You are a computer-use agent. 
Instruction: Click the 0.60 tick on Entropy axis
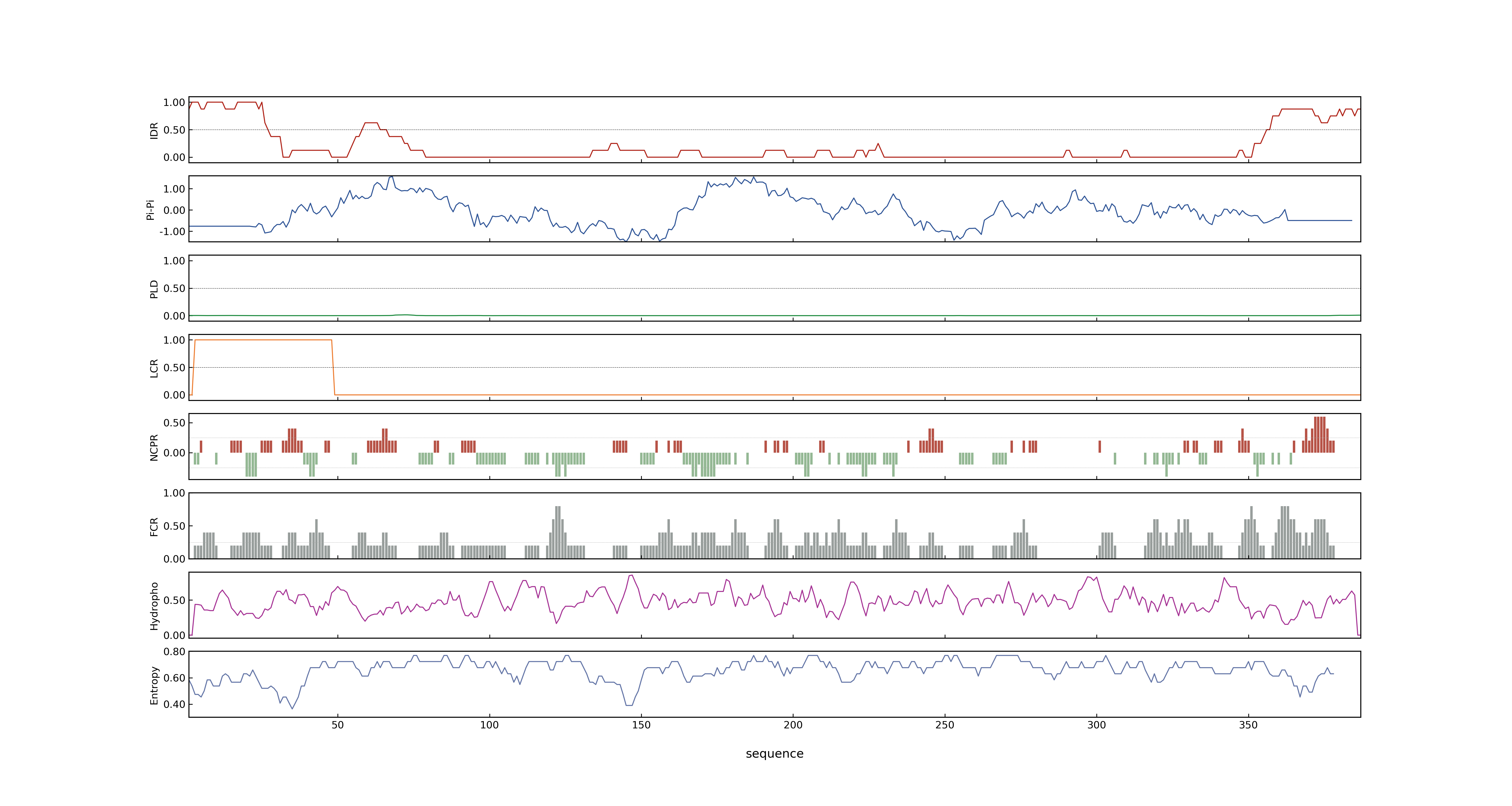click(x=174, y=678)
